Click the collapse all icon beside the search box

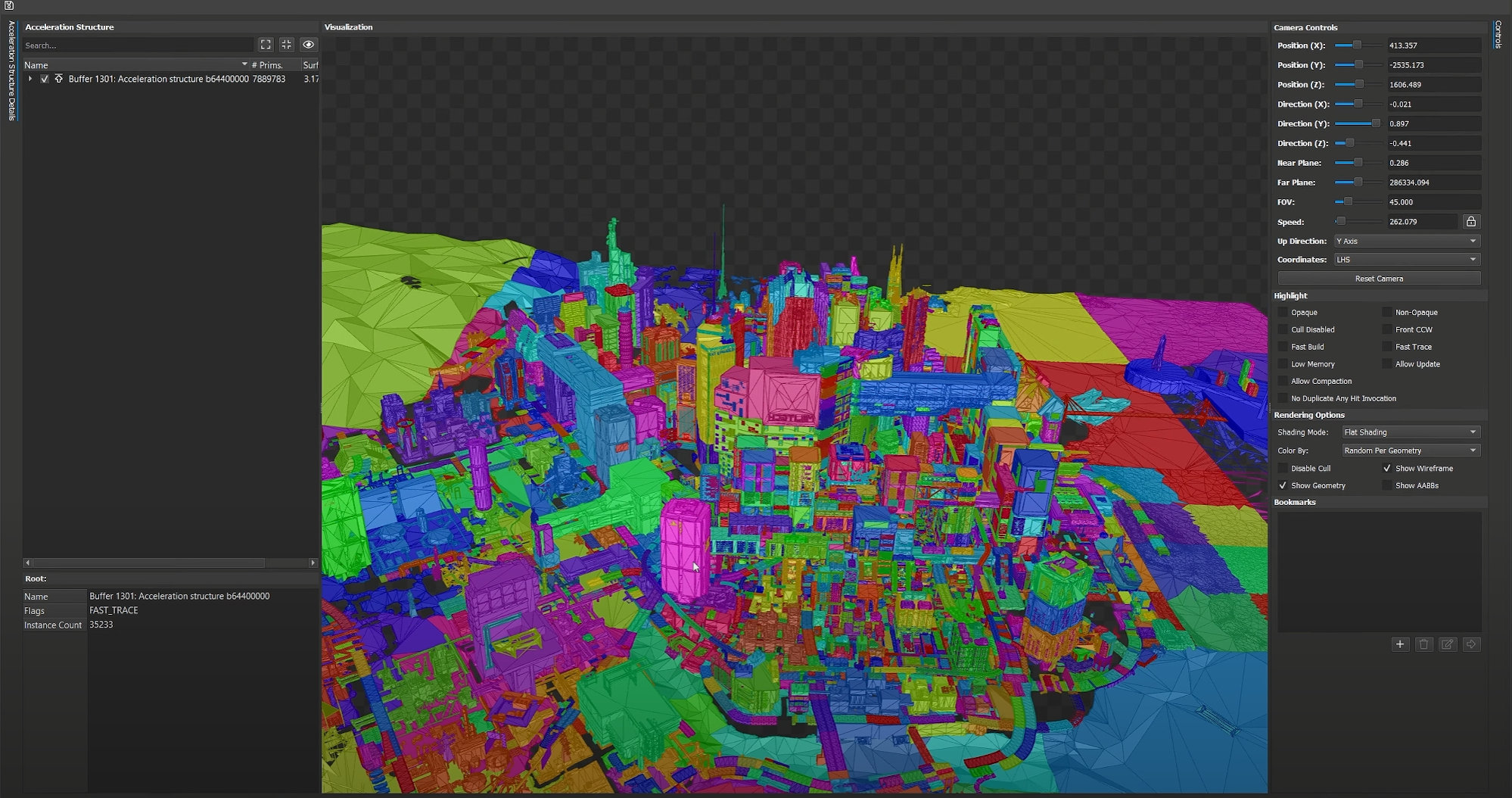click(x=287, y=45)
